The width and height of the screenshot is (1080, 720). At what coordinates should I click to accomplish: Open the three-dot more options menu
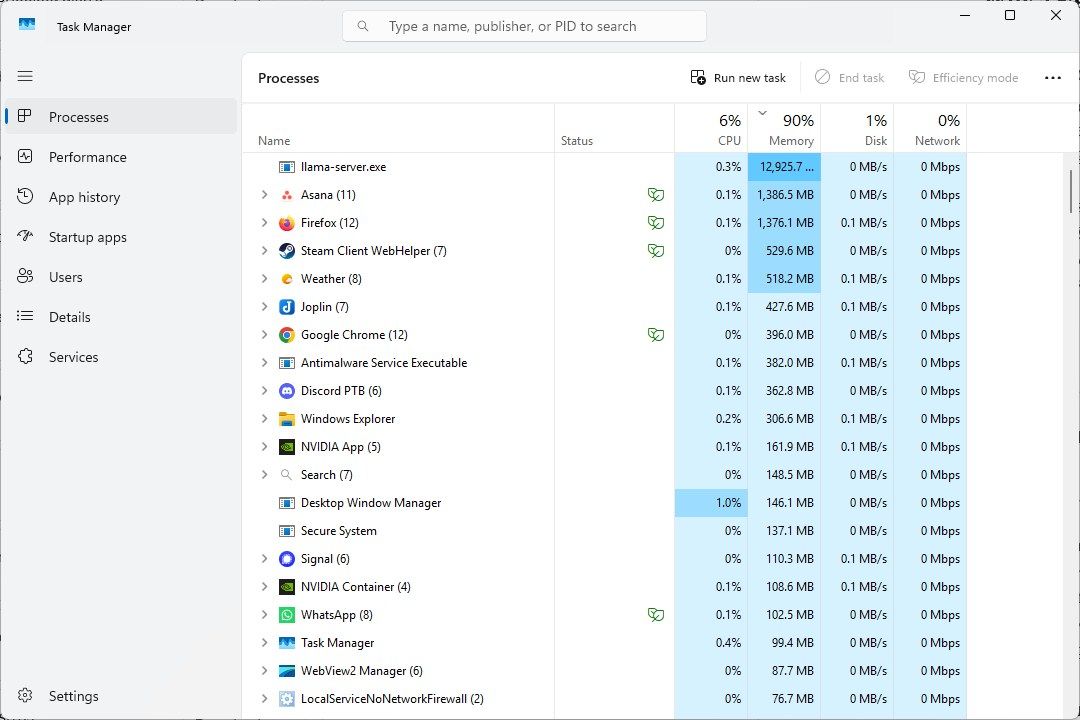[x=1052, y=78]
